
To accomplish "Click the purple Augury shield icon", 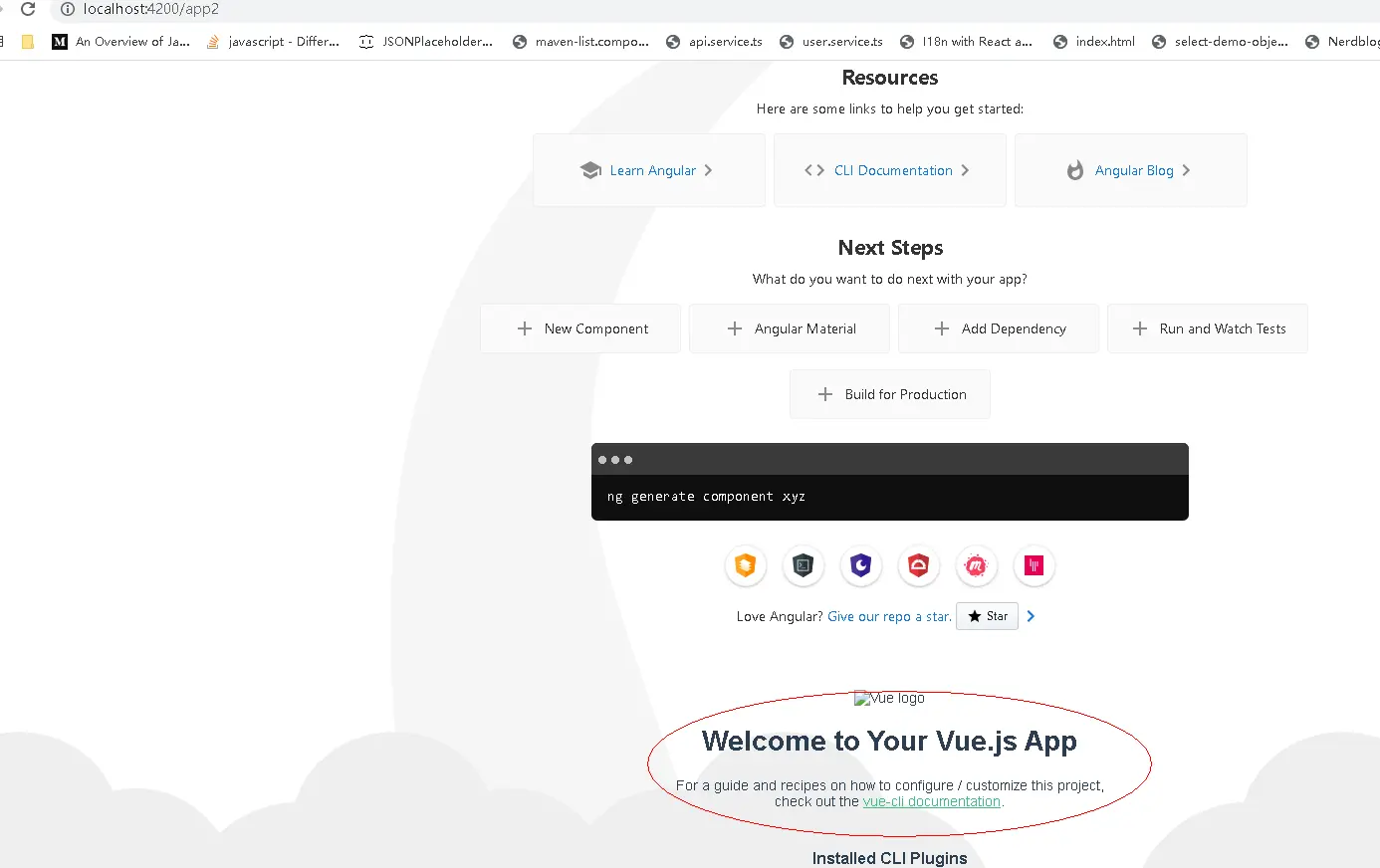I will (861, 565).
